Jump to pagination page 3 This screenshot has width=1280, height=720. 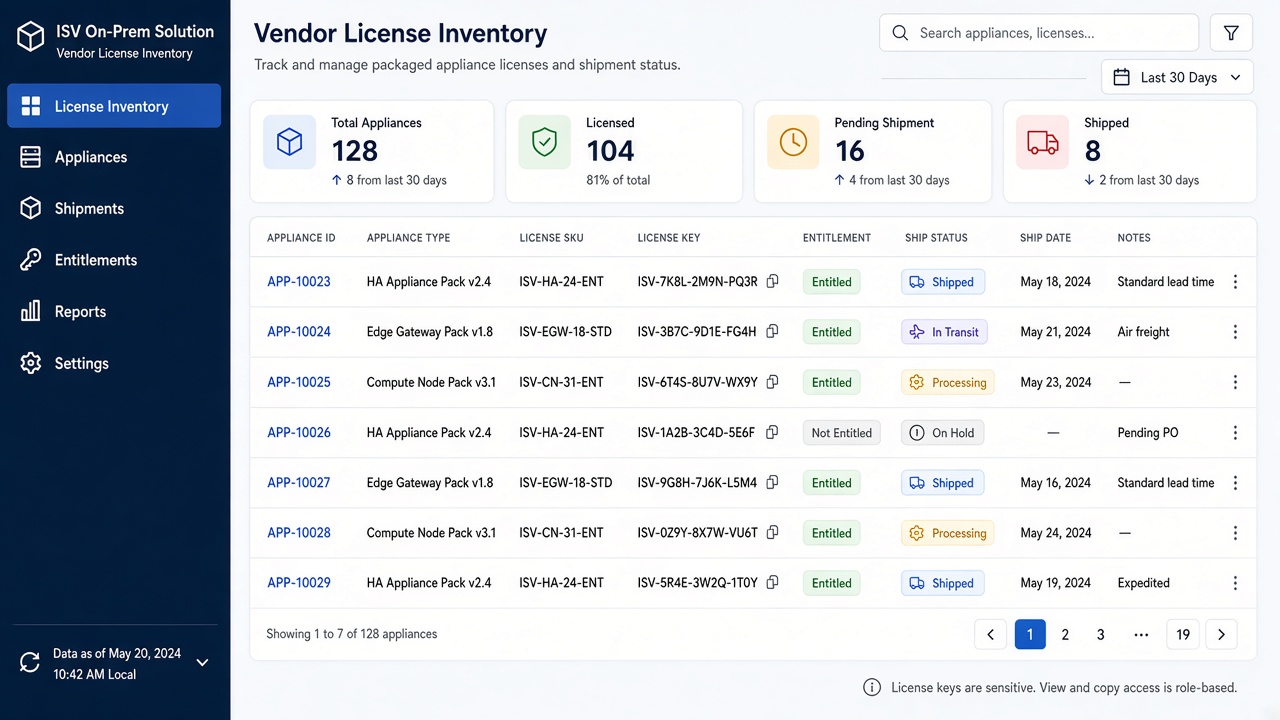(1101, 634)
